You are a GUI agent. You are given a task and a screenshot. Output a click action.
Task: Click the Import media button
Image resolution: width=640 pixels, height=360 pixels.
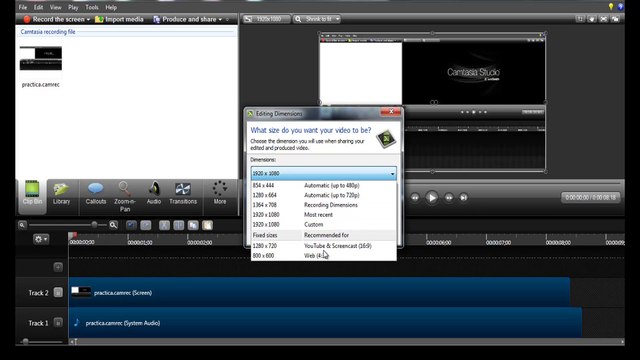tap(119, 19)
